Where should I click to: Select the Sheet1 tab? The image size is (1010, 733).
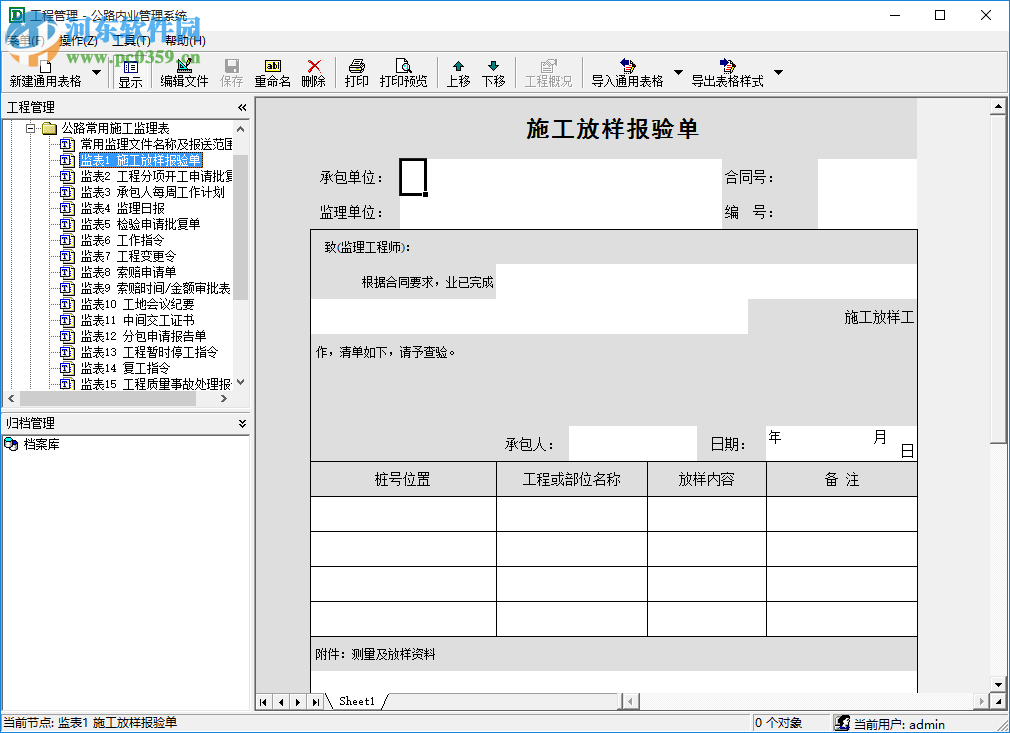(x=356, y=701)
